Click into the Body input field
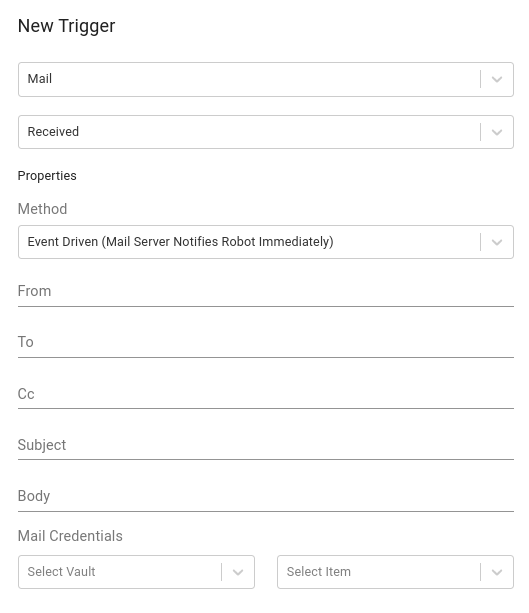This screenshot has height=613, width=529. click(265, 496)
